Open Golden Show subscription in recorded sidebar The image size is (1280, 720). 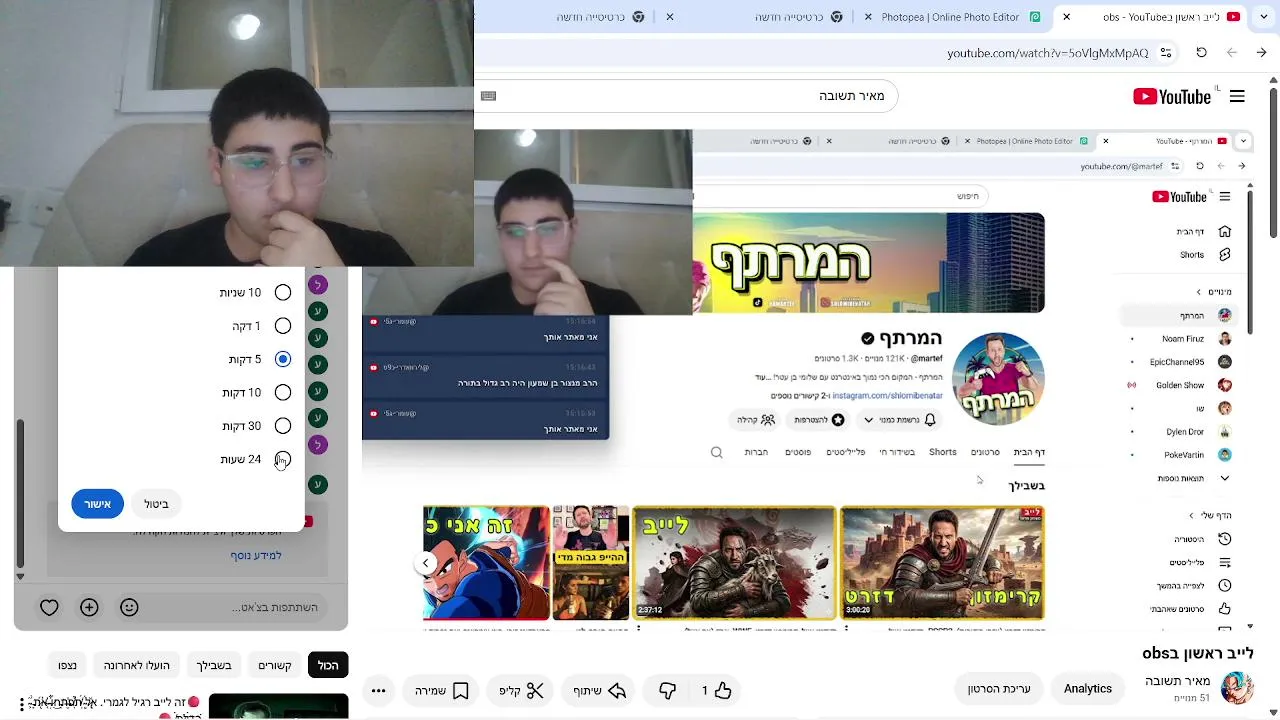pos(1193,385)
